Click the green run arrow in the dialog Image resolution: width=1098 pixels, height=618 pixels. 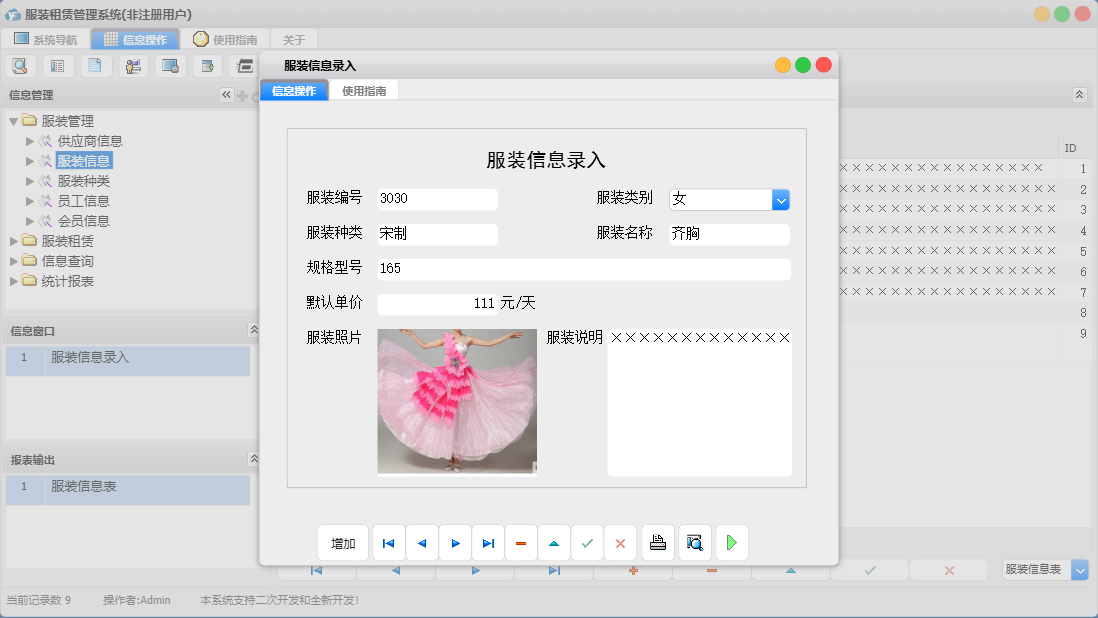pyautogui.click(x=731, y=542)
